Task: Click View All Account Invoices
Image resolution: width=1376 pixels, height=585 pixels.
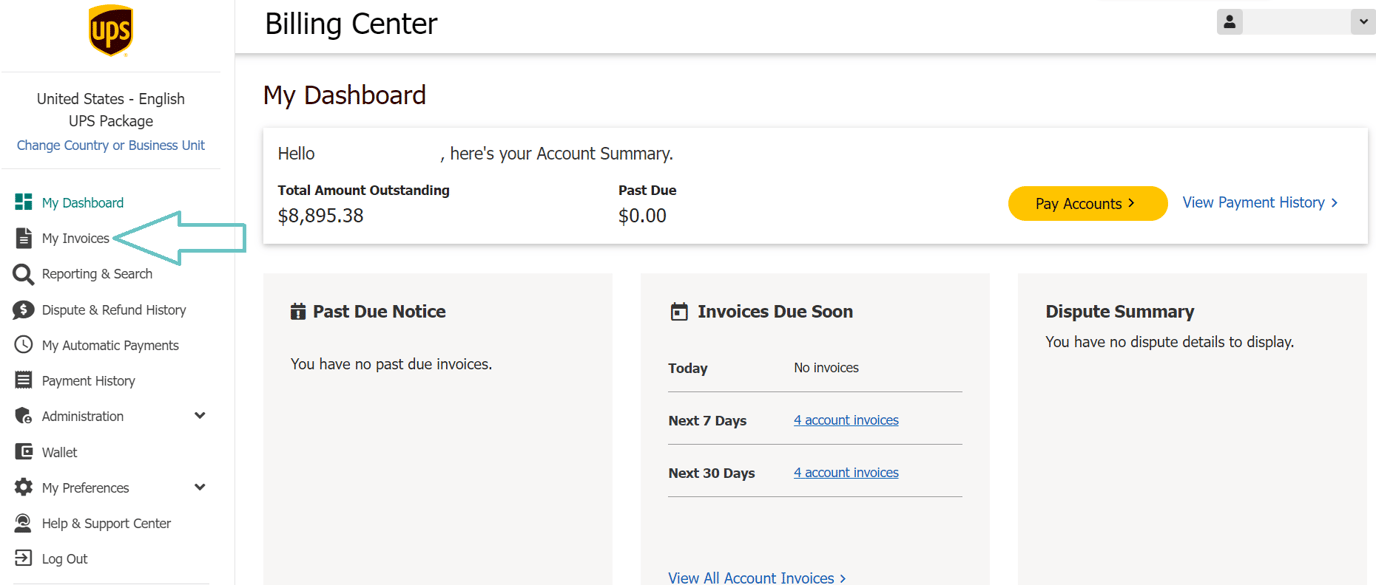Action: point(751,577)
